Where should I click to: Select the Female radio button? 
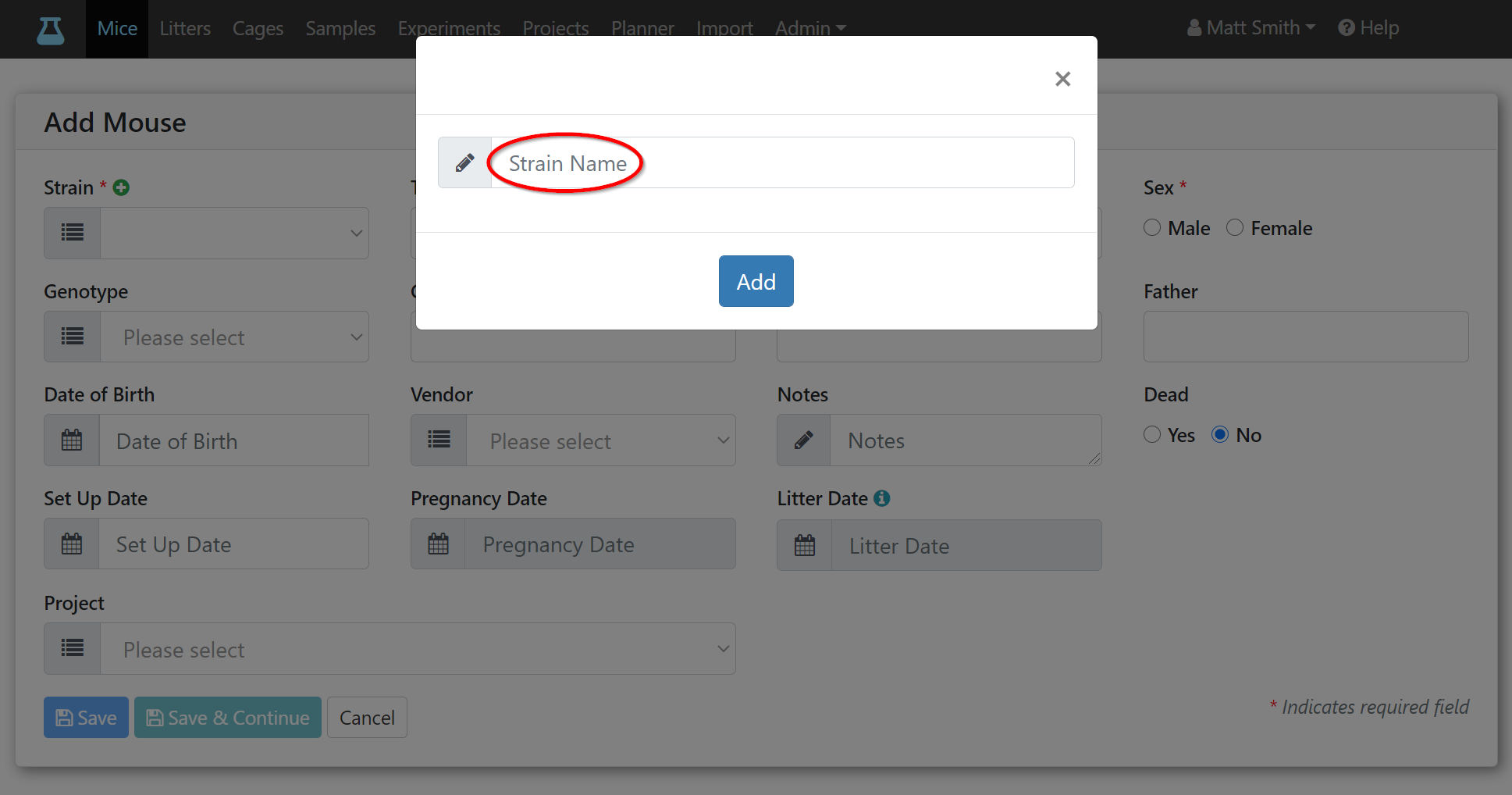(x=1235, y=227)
